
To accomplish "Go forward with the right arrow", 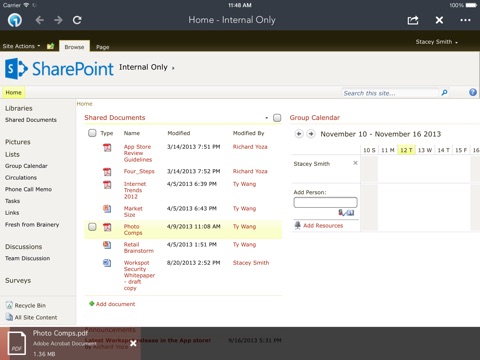I will [x=58, y=20].
